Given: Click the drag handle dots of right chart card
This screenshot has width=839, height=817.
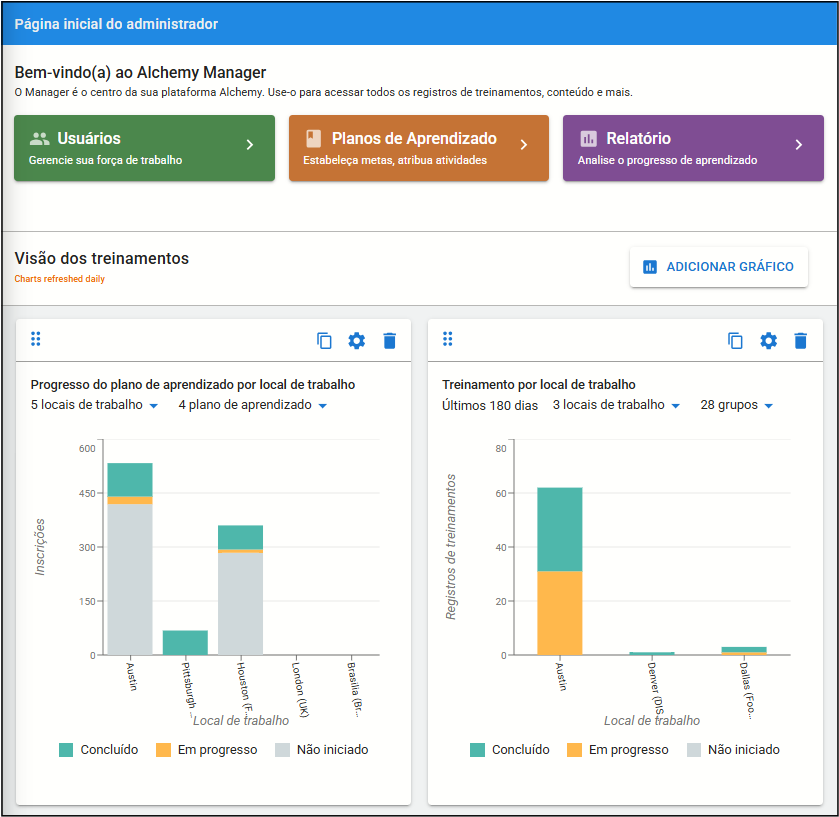Looking at the screenshot, I should click(x=448, y=339).
